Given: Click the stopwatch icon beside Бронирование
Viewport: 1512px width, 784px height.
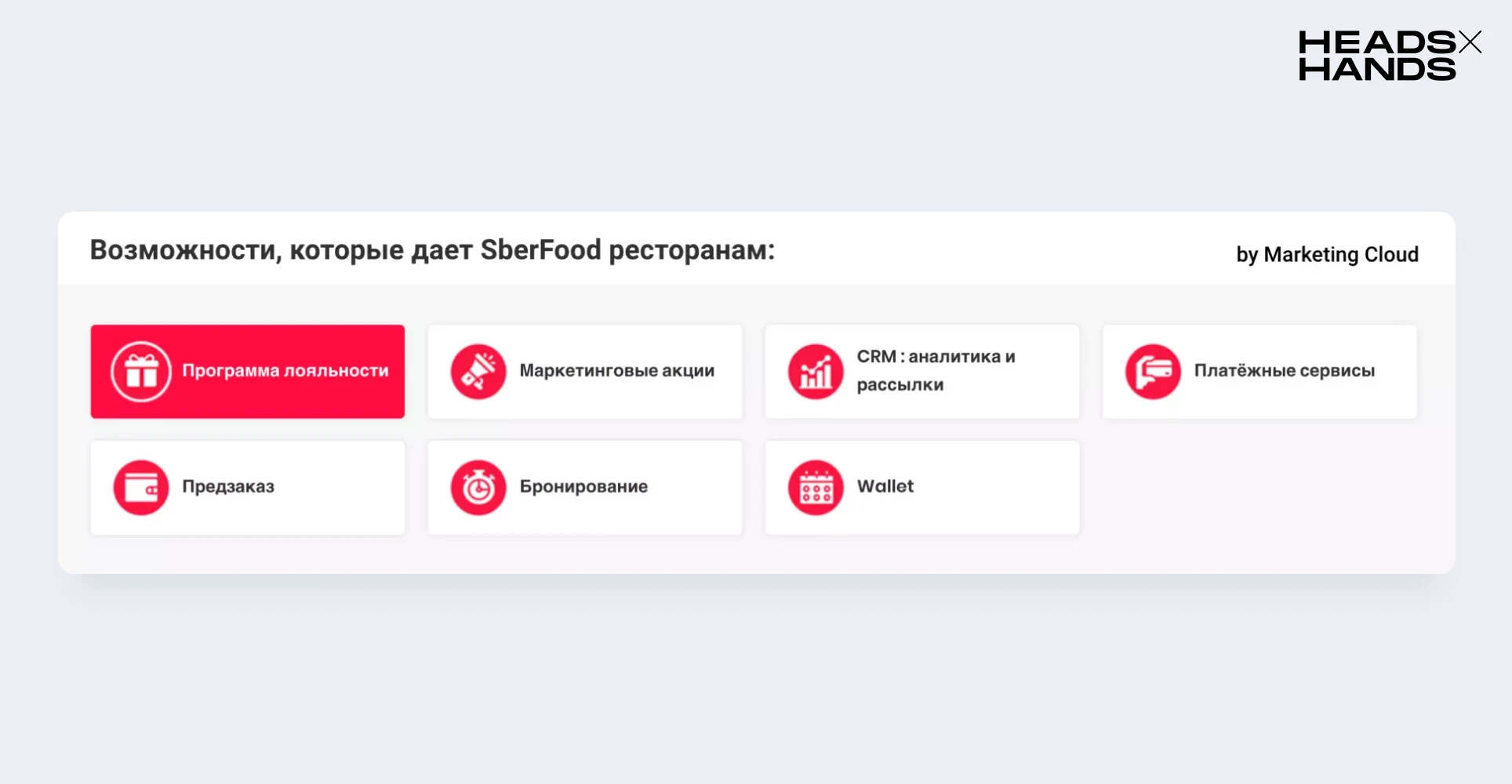Looking at the screenshot, I should pos(478,488).
